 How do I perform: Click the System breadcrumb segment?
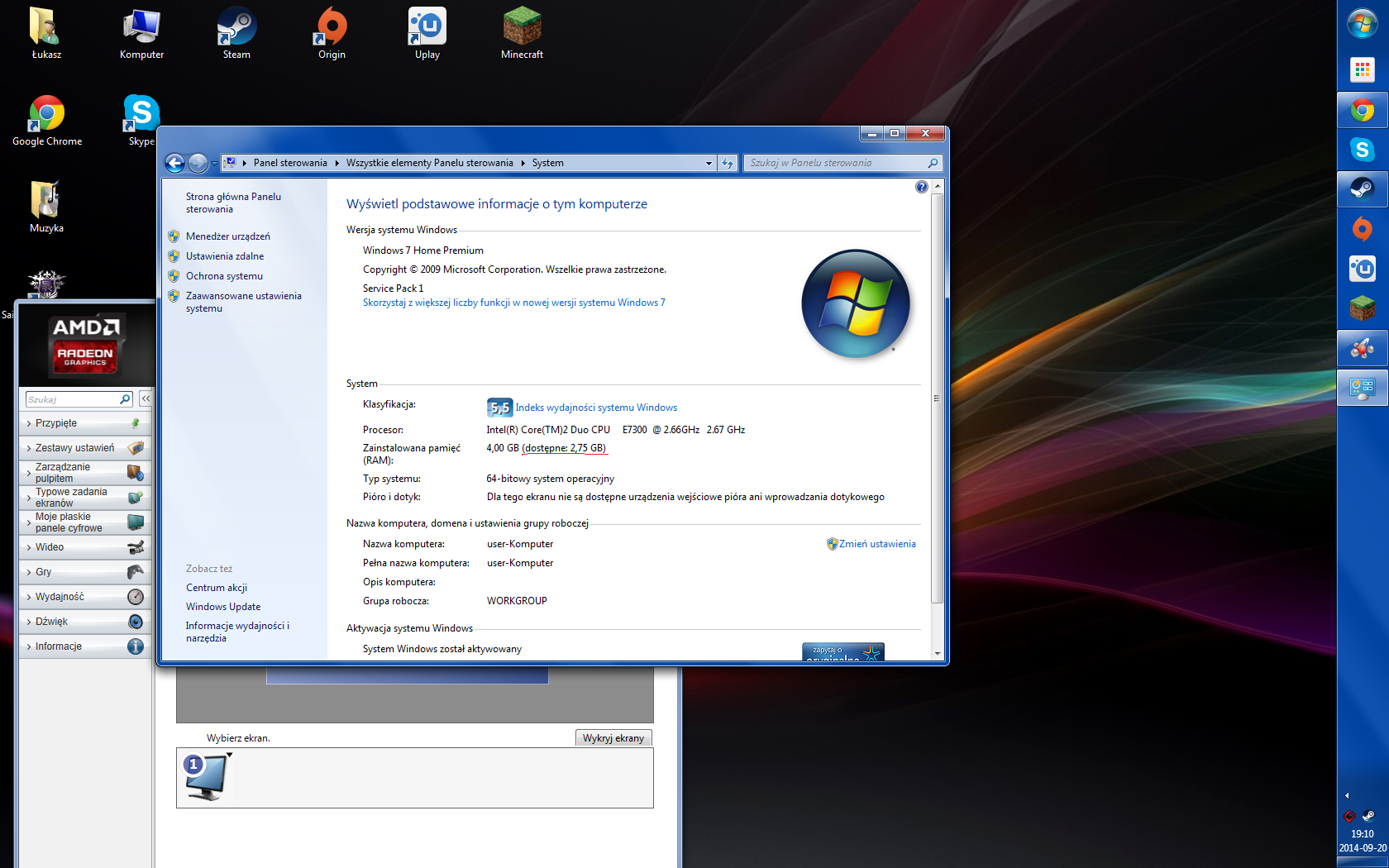[x=547, y=163]
